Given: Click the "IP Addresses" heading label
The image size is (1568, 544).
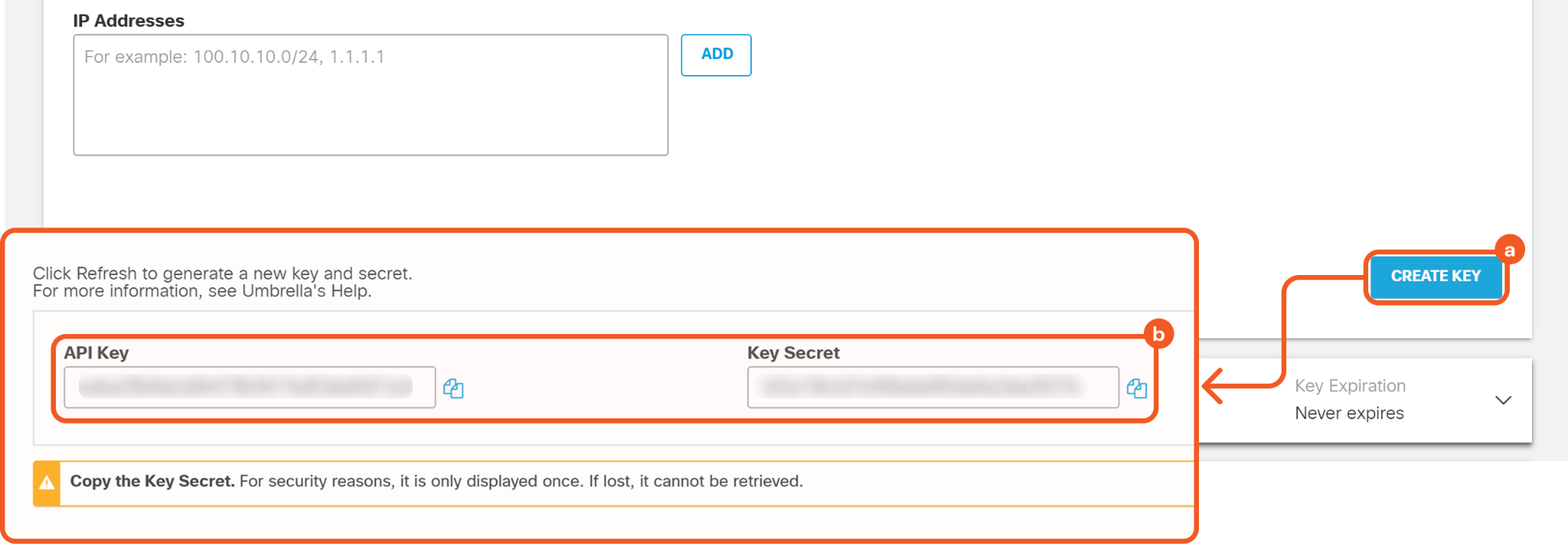Looking at the screenshot, I should pos(129,21).
